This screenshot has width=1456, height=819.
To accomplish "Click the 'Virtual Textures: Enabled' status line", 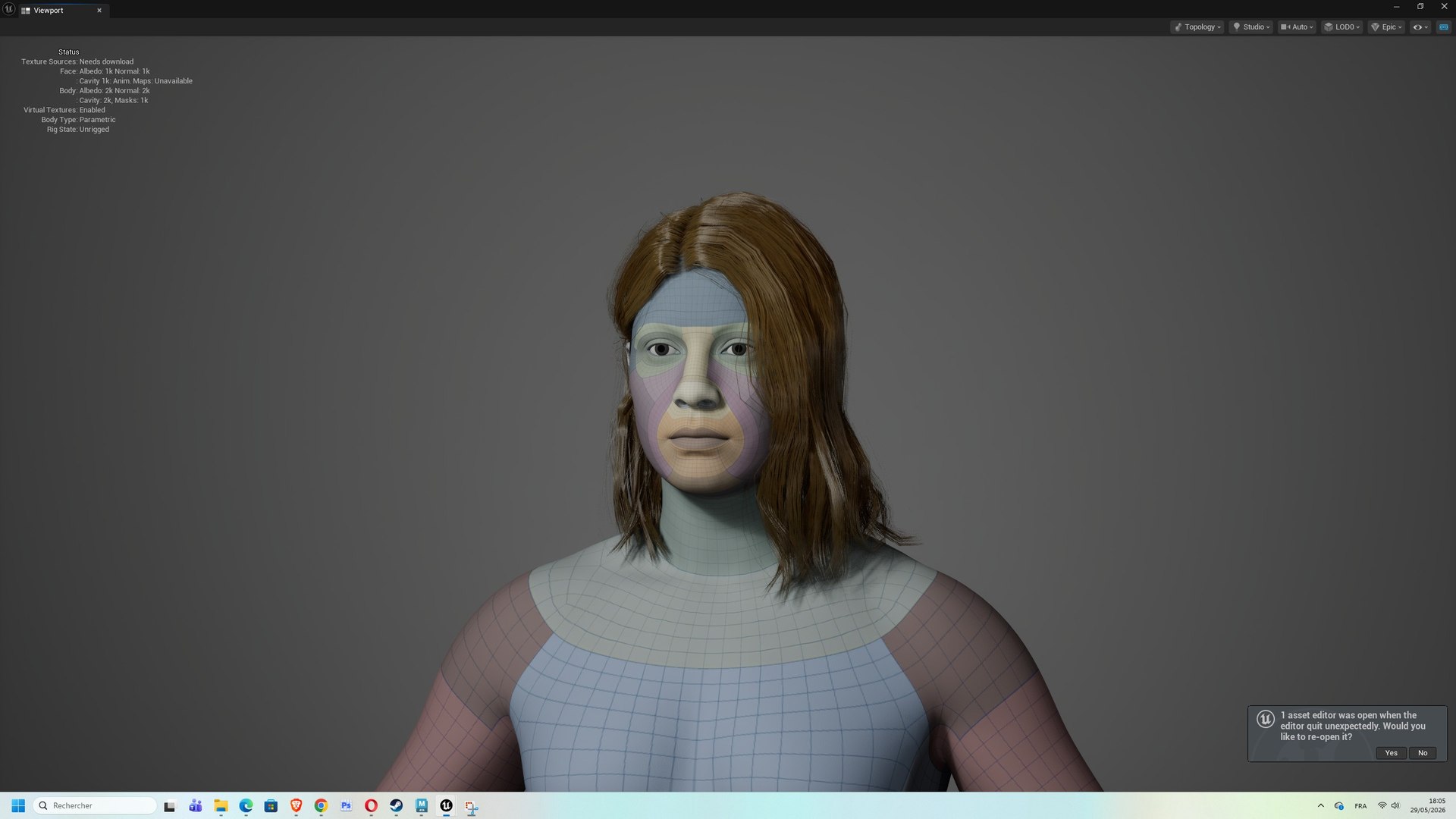I will point(64,110).
